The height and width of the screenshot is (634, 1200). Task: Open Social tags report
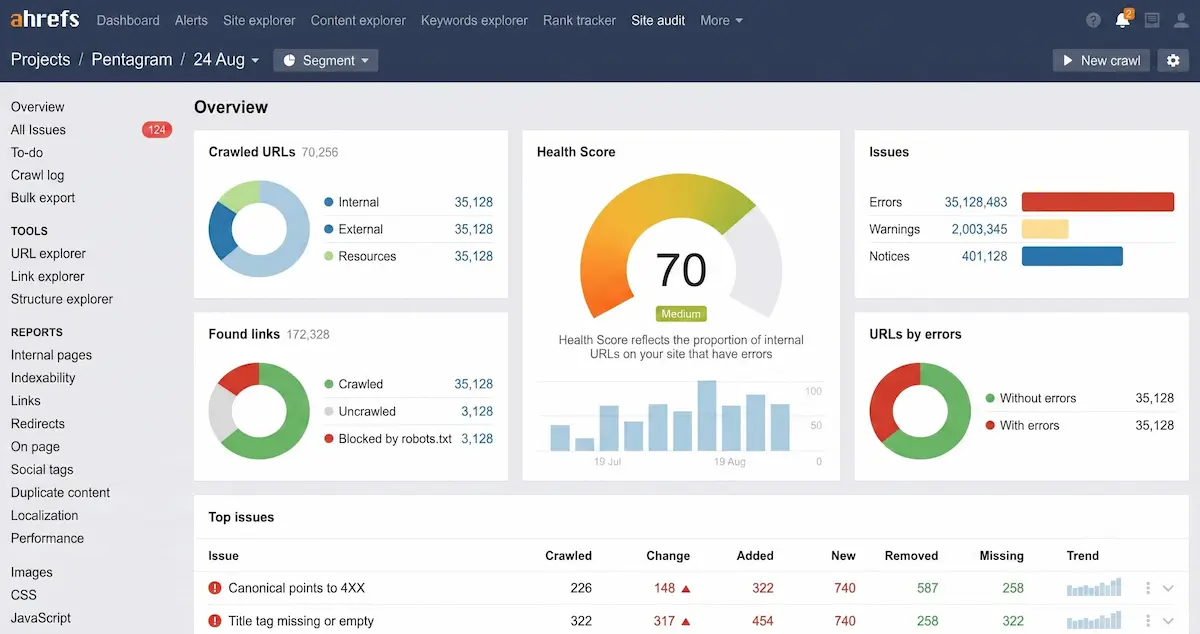point(42,470)
